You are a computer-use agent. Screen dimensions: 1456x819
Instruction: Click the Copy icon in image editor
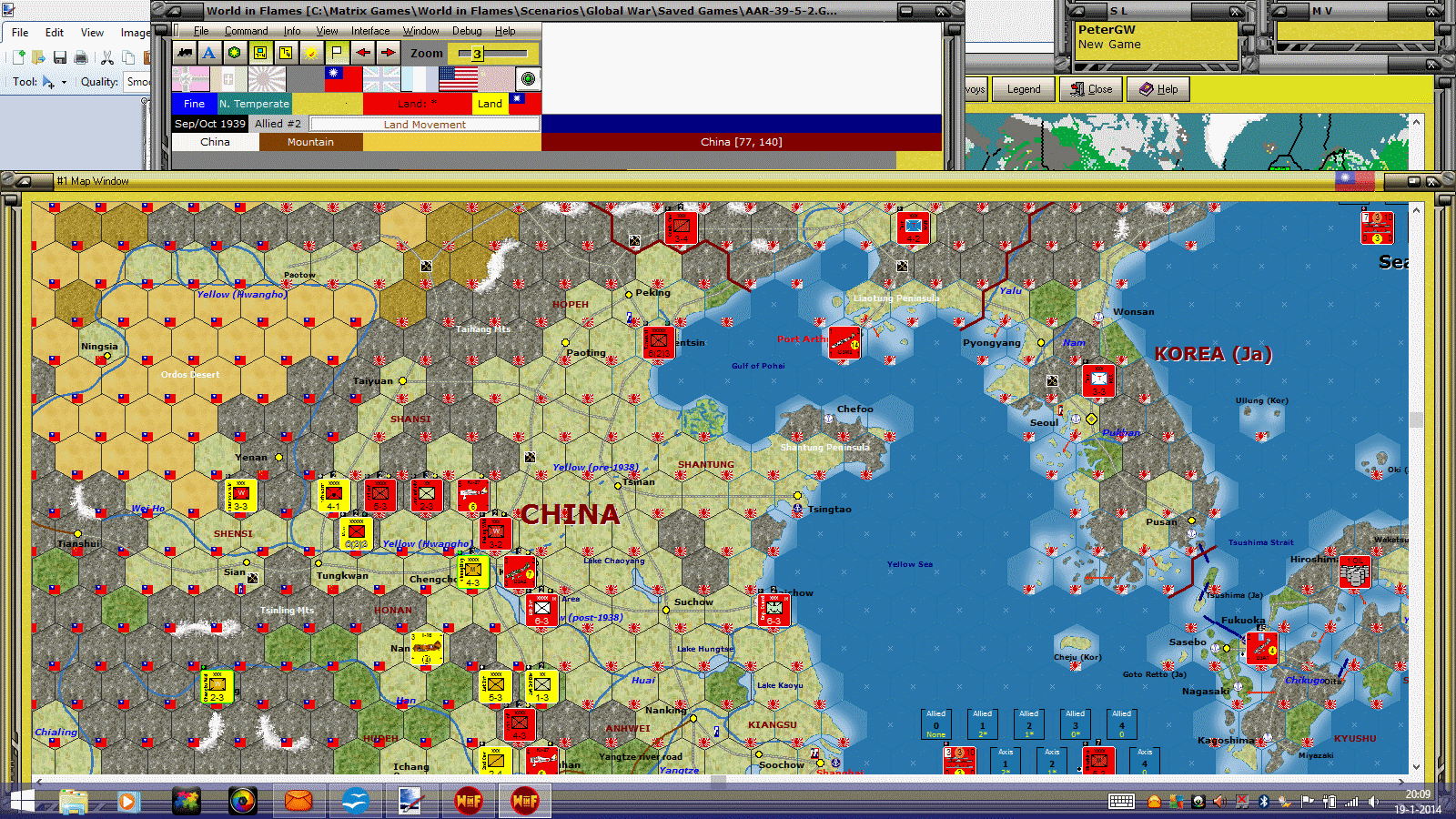click(x=128, y=57)
